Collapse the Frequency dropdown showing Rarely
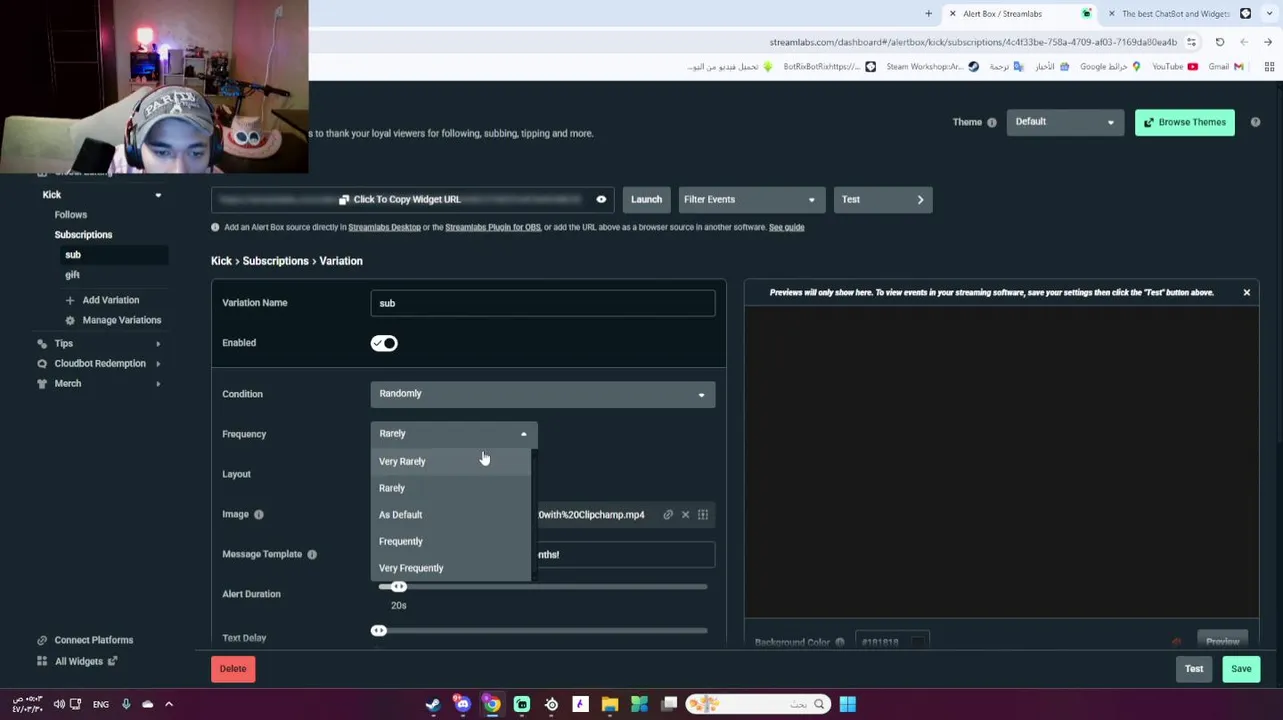Screen dimensions: 1283x720 click(454, 434)
